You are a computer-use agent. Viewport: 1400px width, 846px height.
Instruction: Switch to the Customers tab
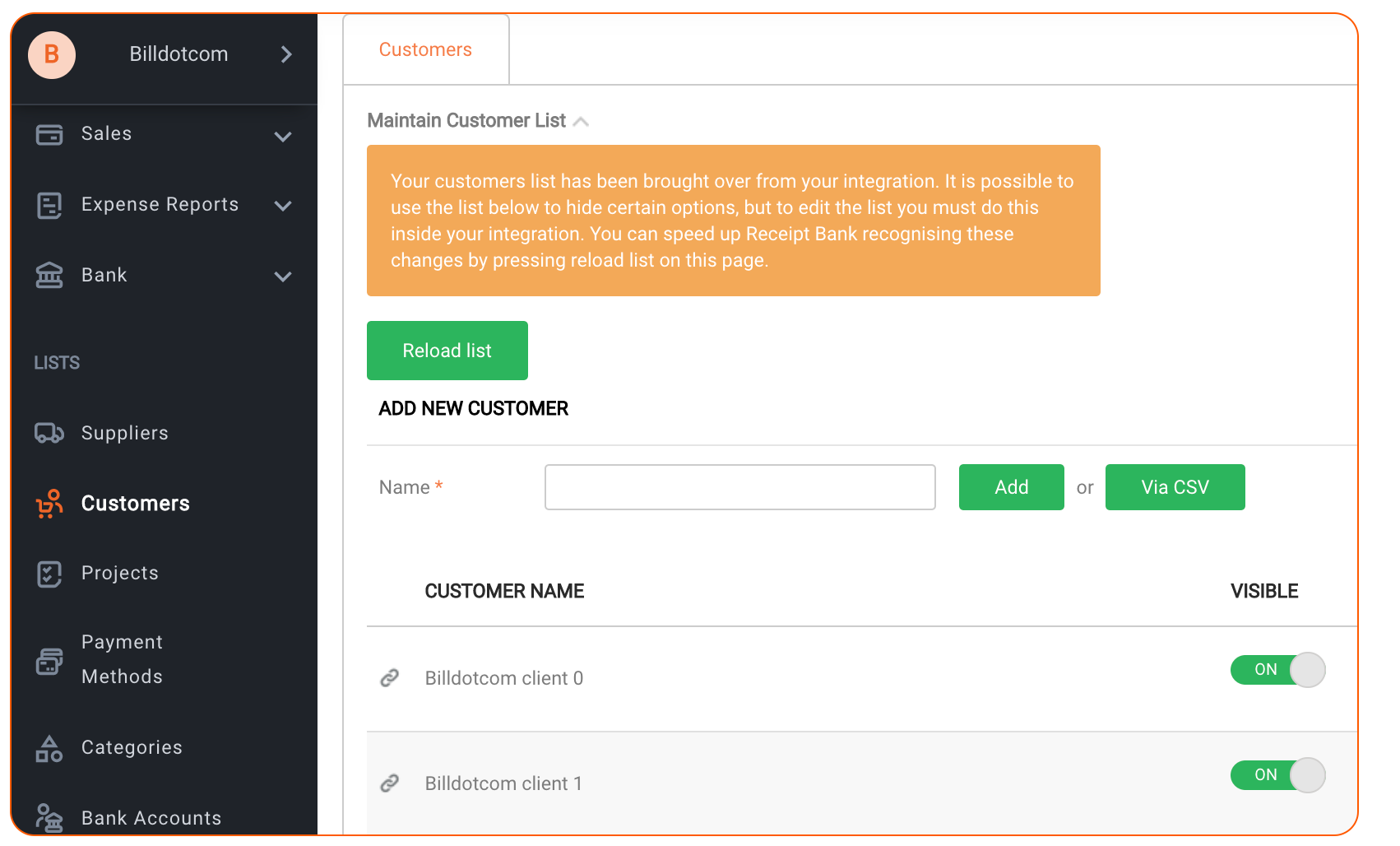[x=425, y=49]
